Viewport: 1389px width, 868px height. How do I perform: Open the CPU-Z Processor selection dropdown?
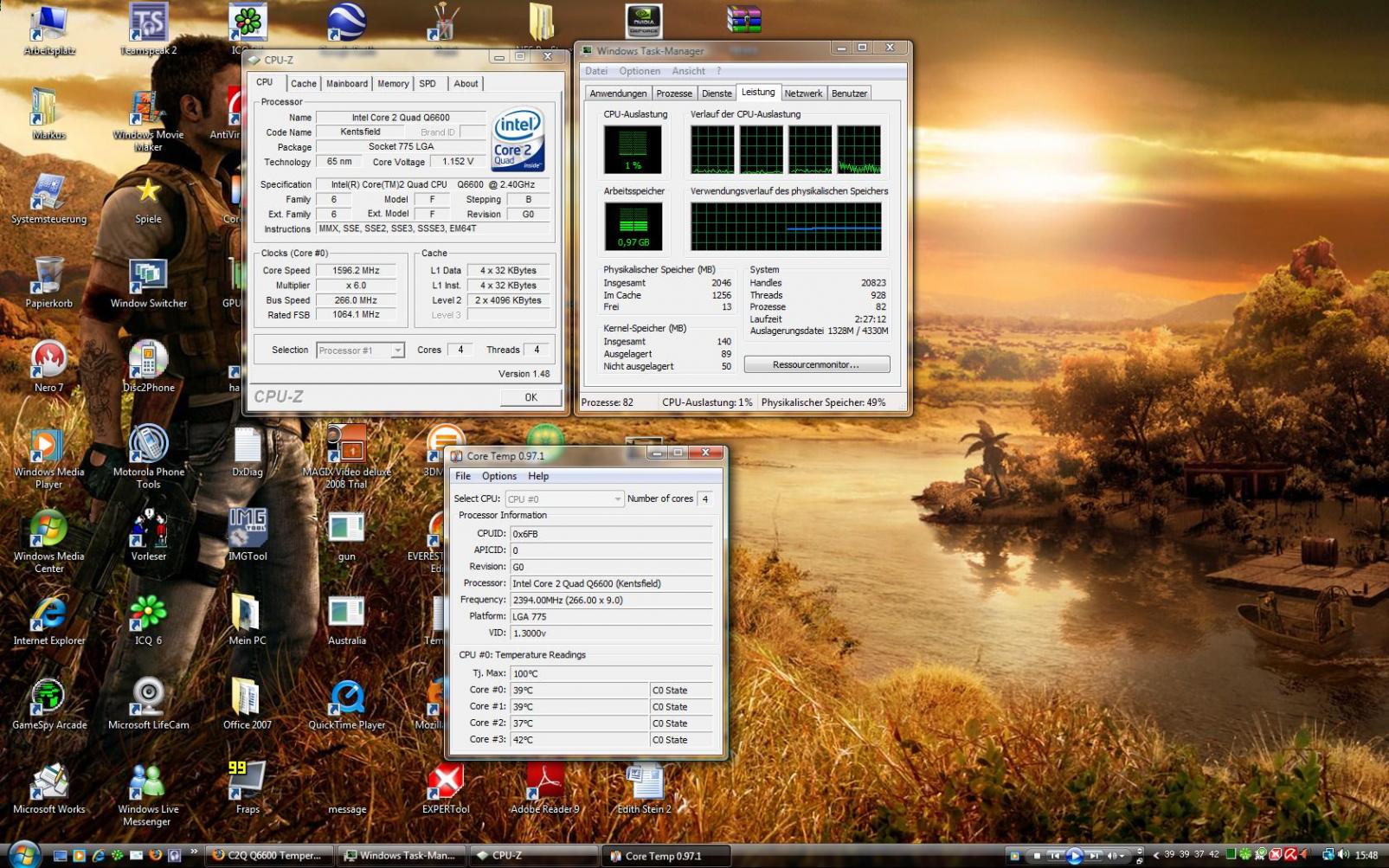(x=361, y=350)
